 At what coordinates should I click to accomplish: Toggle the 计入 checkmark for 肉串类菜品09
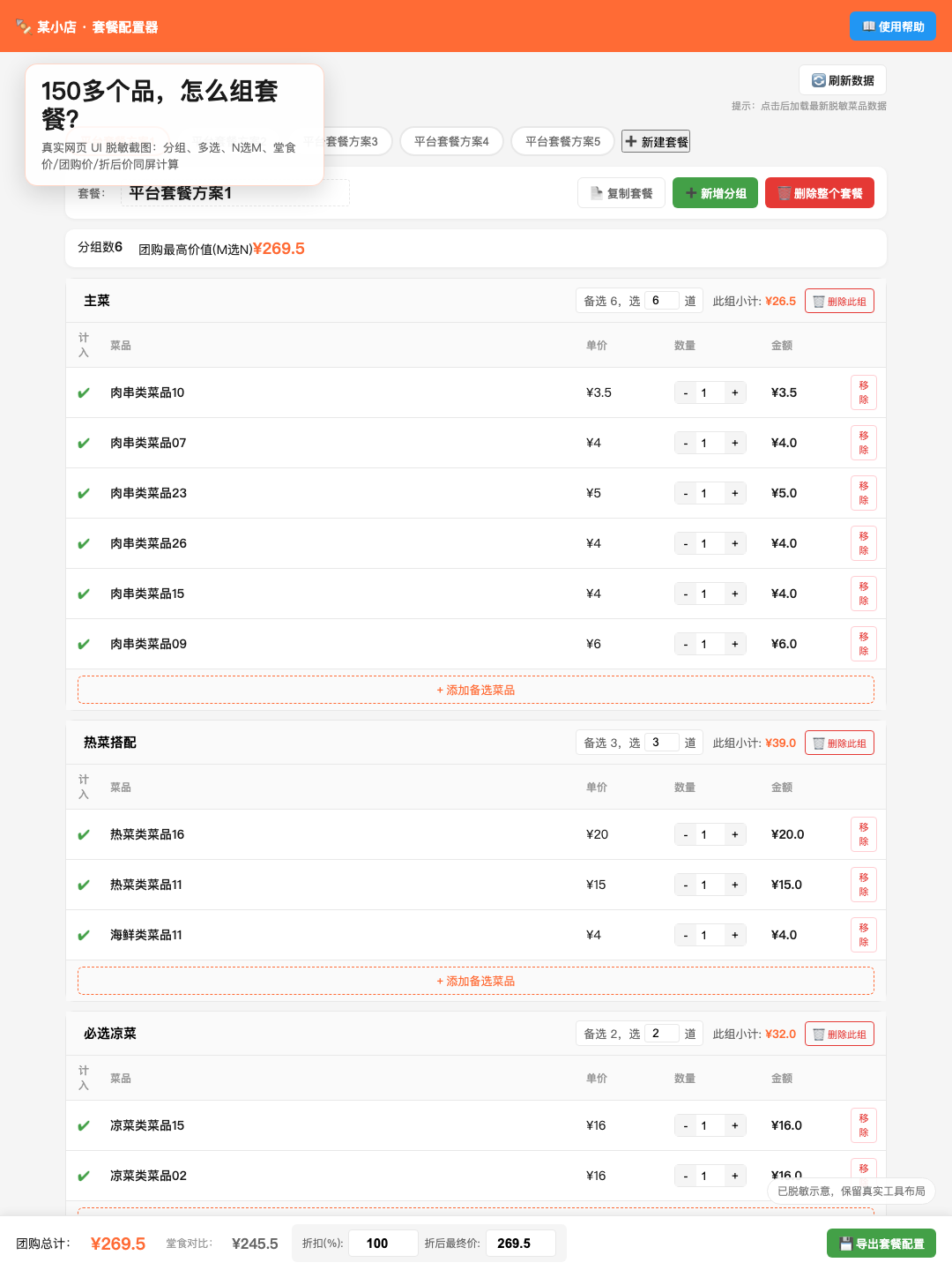pos(84,644)
